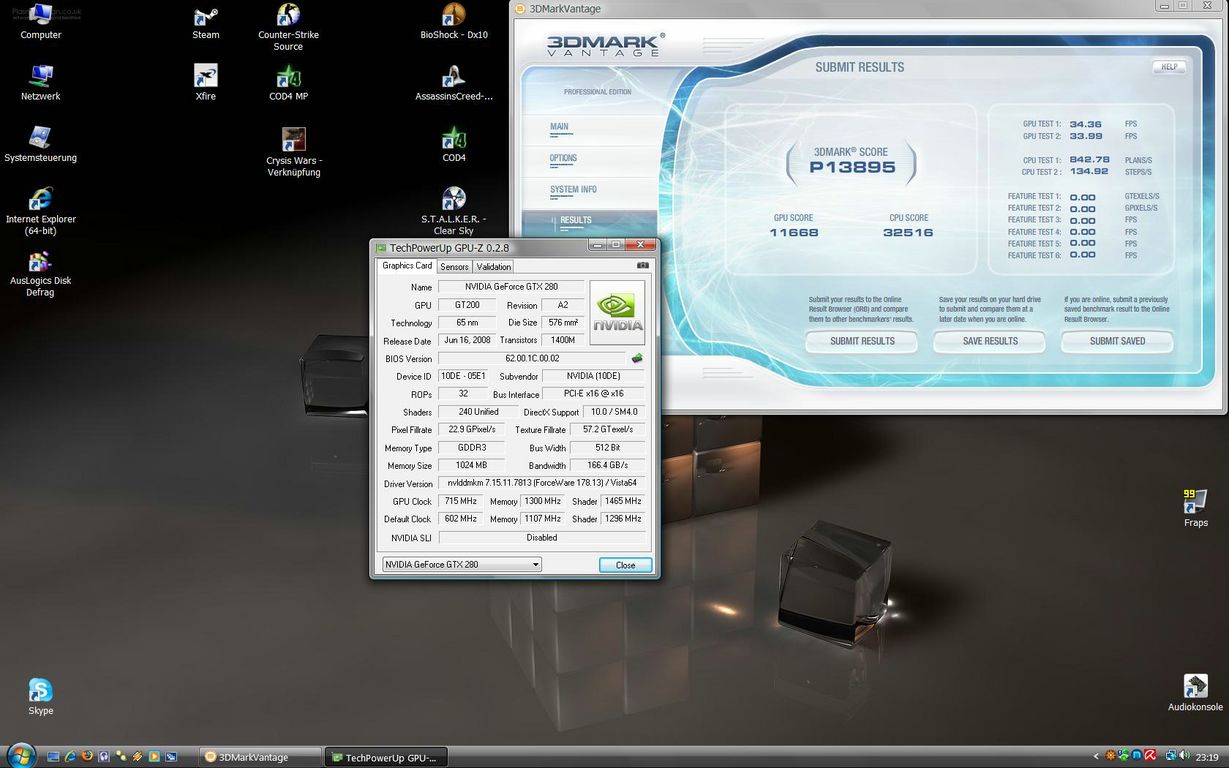Click the Name field NVIDIA GeForce GTX 280
Screen dimensions: 1229x768
[x=511, y=287]
